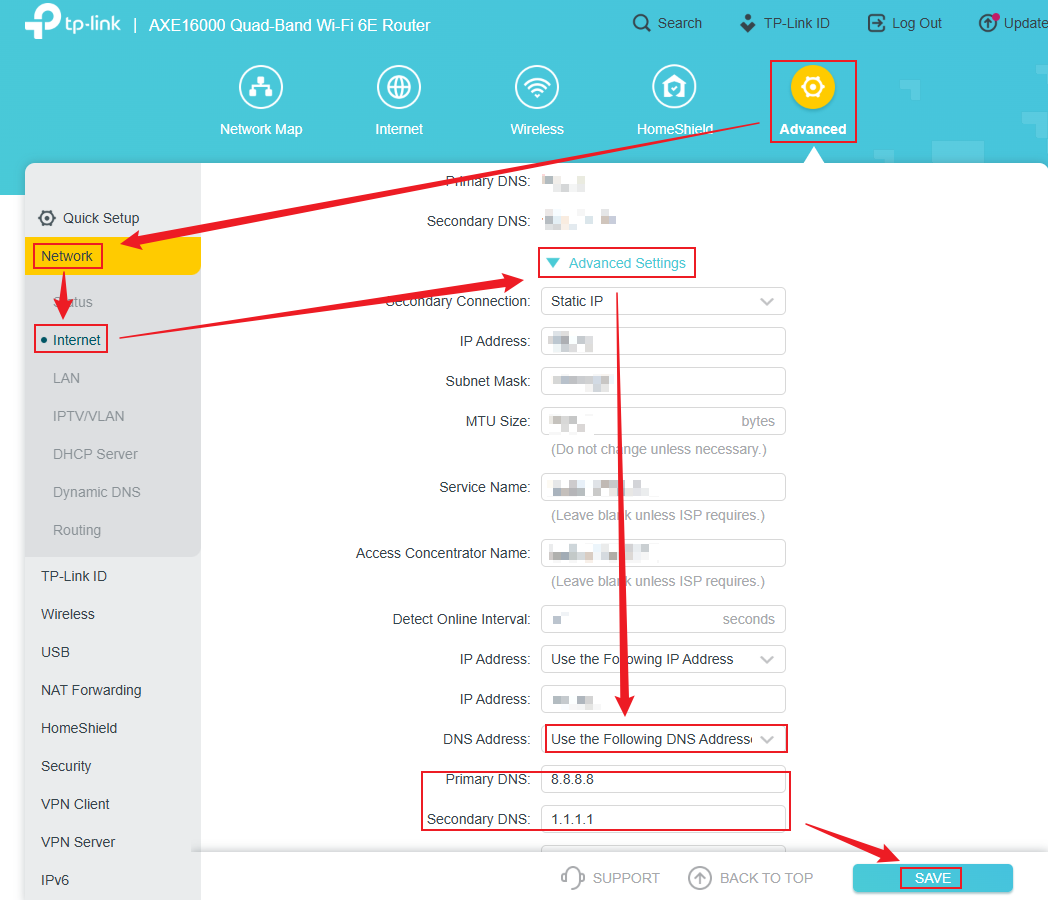Image resolution: width=1048 pixels, height=900 pixels.
Task: Click the Quick Setup gear icon
Action: click(x=45, y=218)
